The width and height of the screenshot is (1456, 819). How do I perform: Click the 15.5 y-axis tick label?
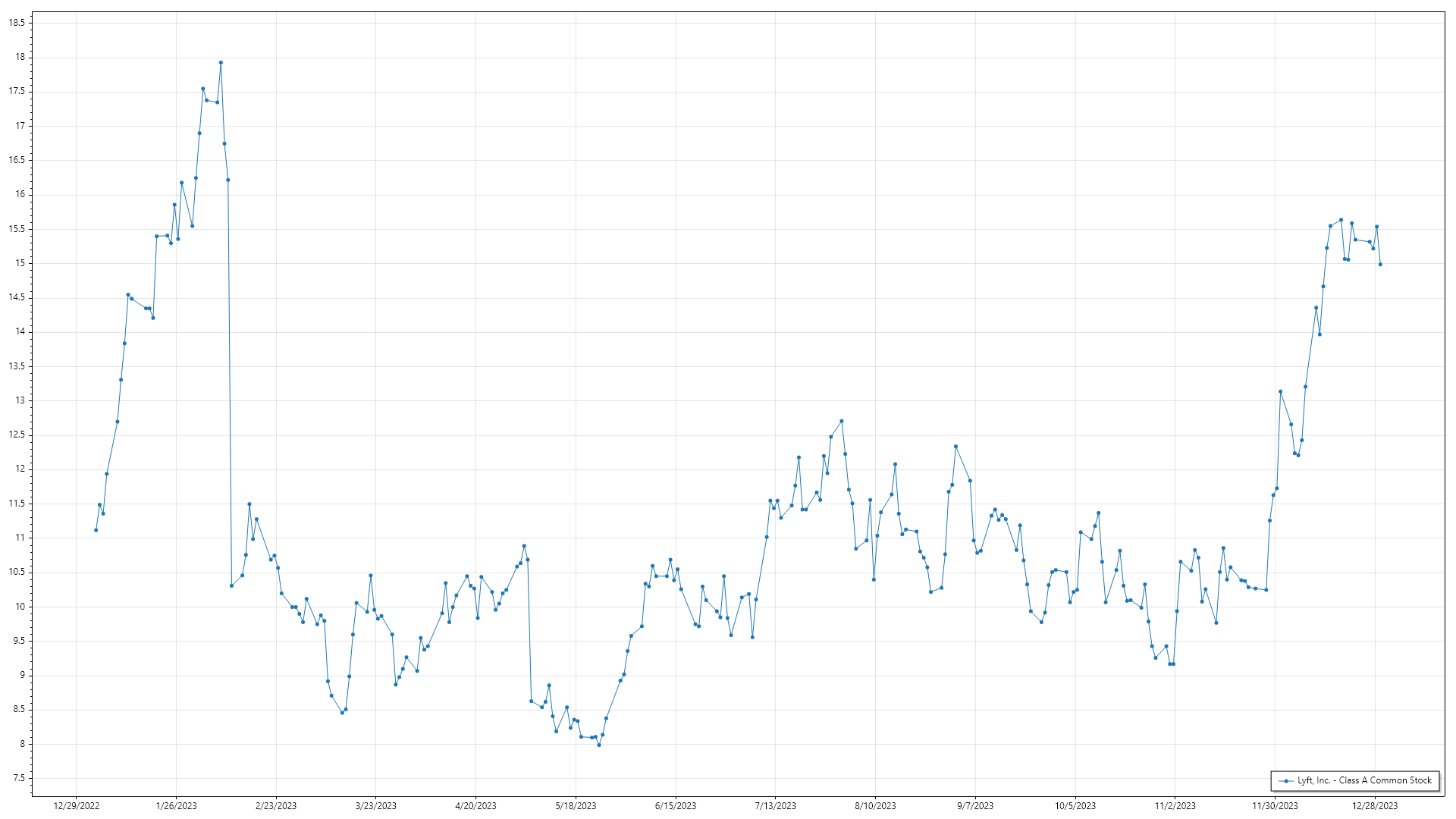(x=17, y=229)
